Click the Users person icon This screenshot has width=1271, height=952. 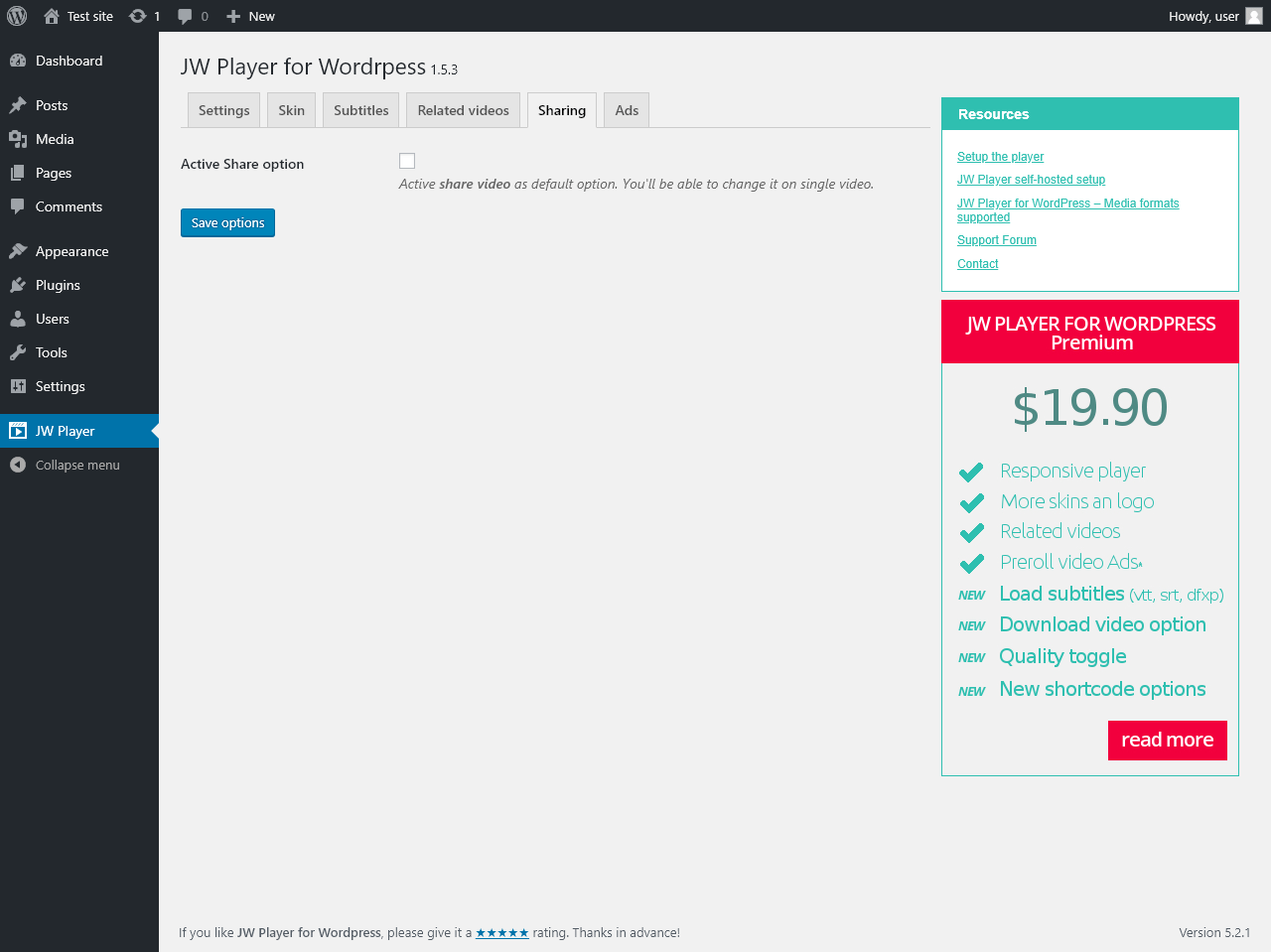click(x=18, y=319)
